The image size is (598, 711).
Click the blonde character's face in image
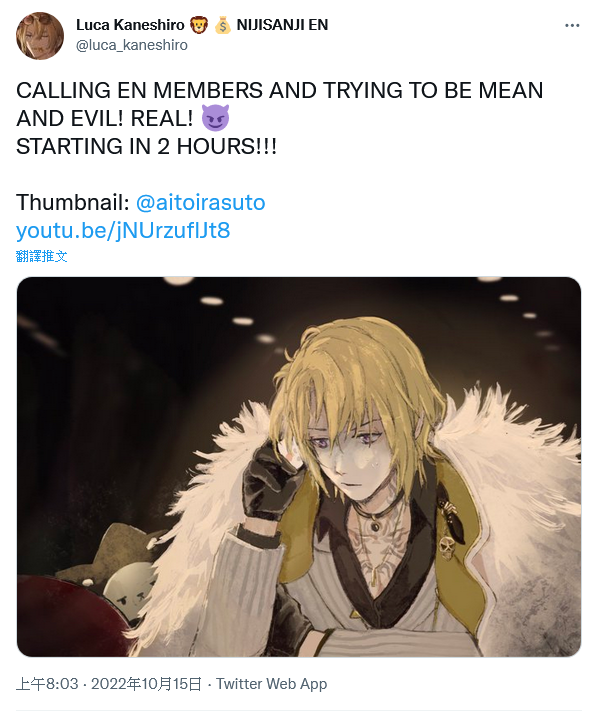pos(354,461)
